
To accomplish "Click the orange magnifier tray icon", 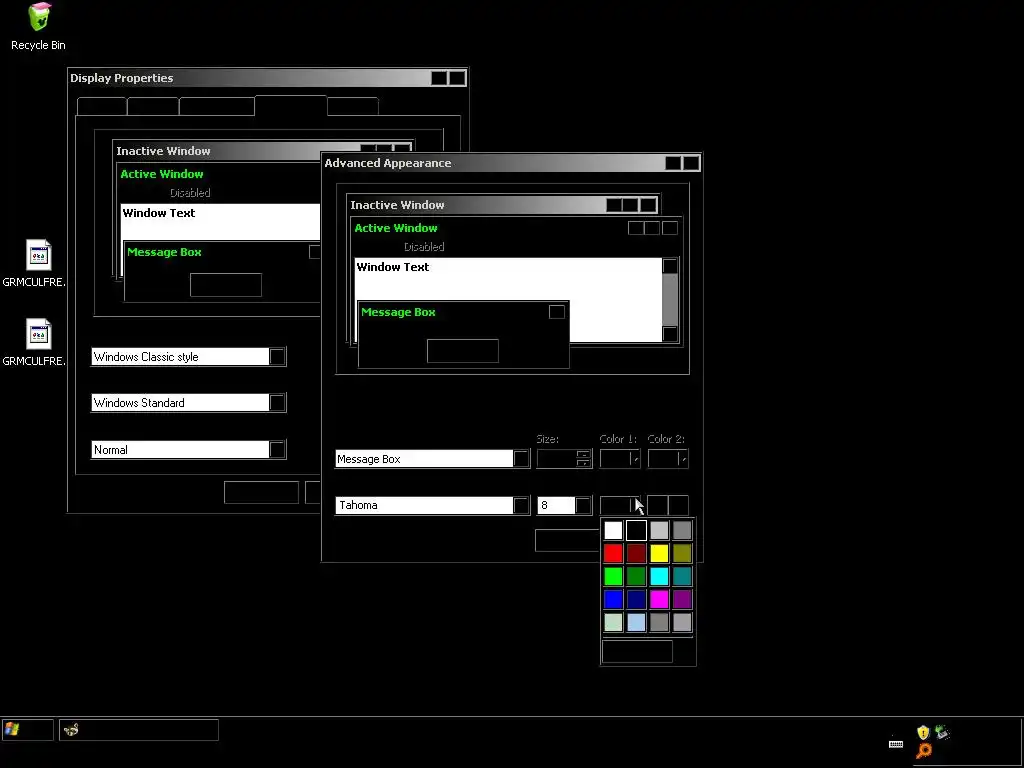I will (x=923, y=751).
